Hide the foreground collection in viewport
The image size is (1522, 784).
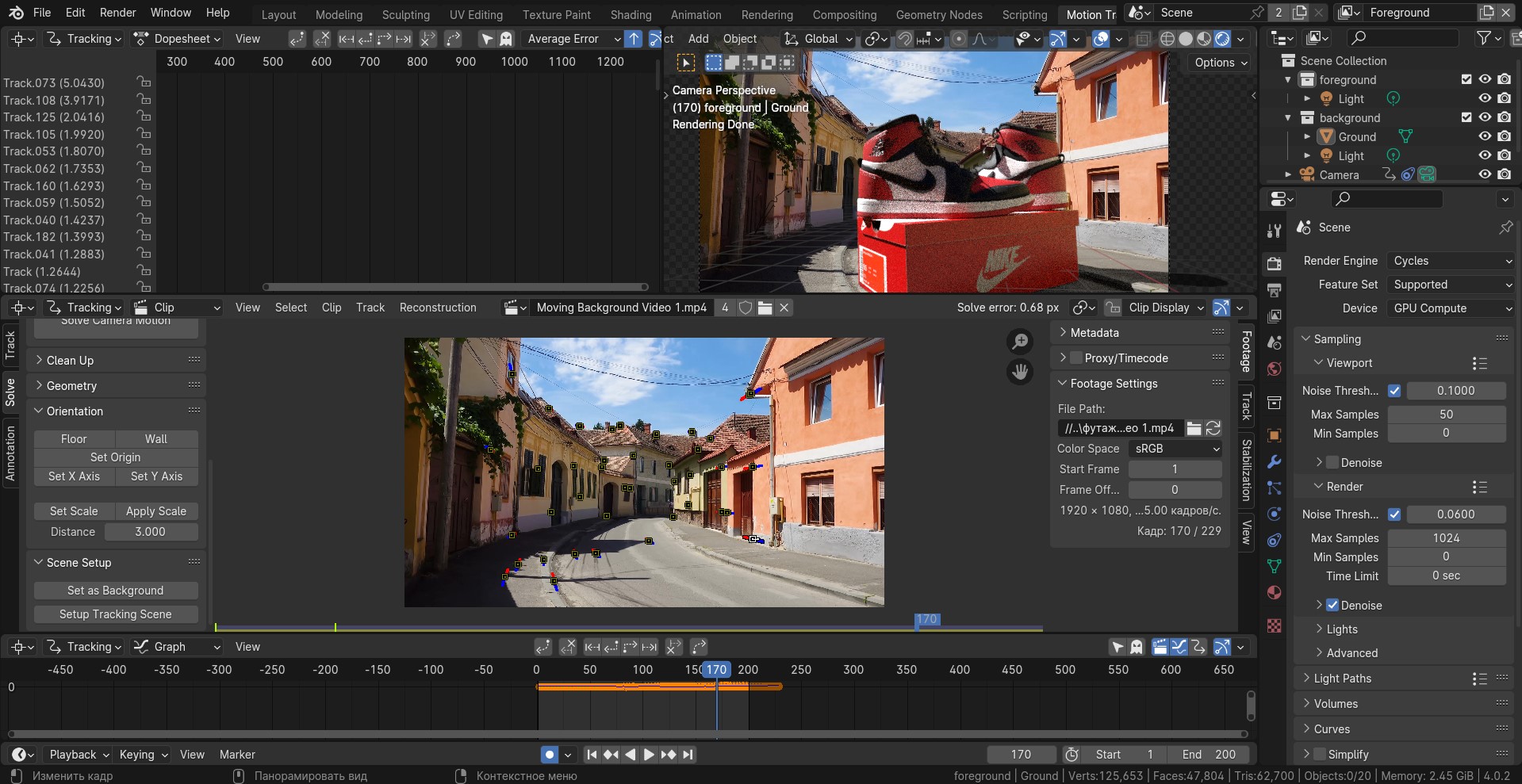pos(1485,79)
